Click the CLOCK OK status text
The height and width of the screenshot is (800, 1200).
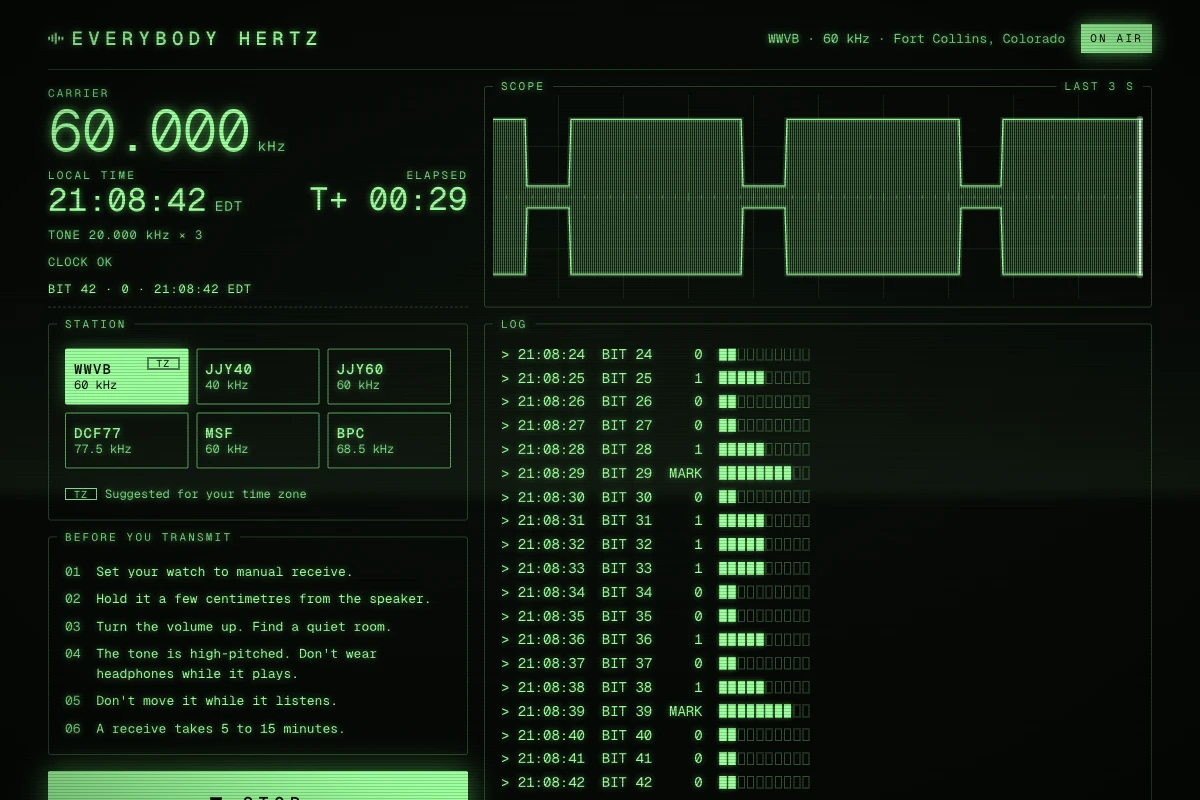pos(80,262)
